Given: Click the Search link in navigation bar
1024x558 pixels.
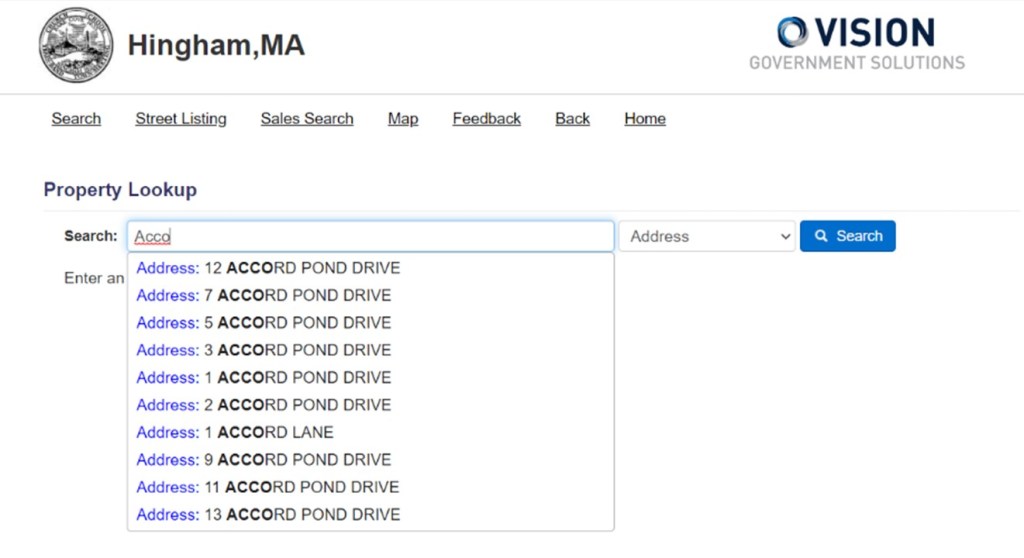Looking at the screenshot, I should pos(76,118).
